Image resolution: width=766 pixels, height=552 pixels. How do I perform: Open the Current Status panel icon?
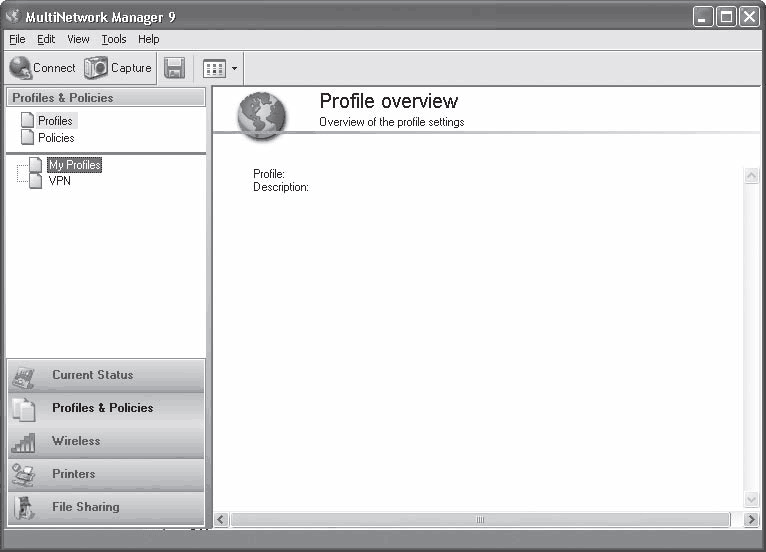tap(23, 377)
